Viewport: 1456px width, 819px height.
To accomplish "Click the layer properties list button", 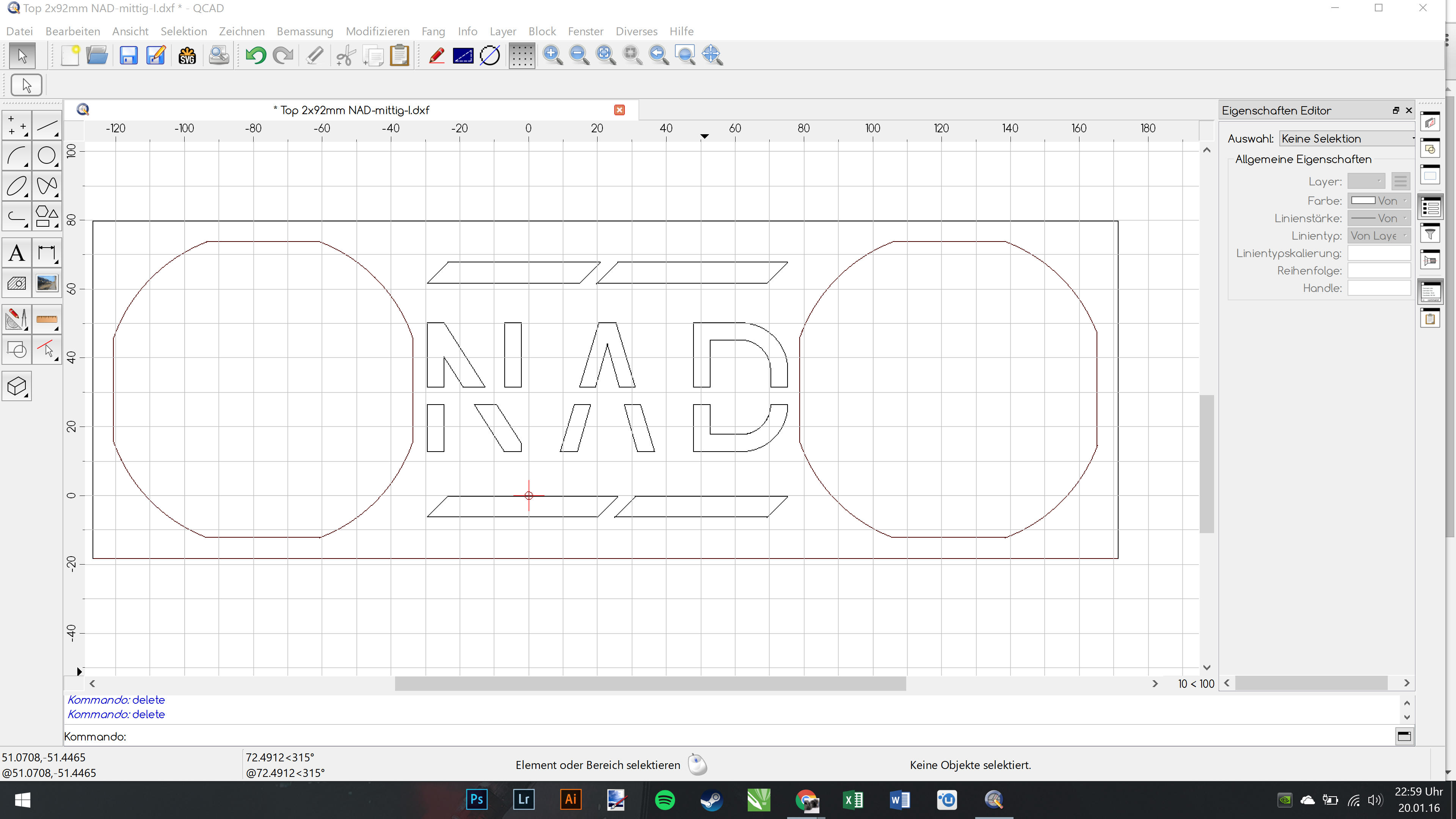I will pyautogui.click(x=1401, y=182).
